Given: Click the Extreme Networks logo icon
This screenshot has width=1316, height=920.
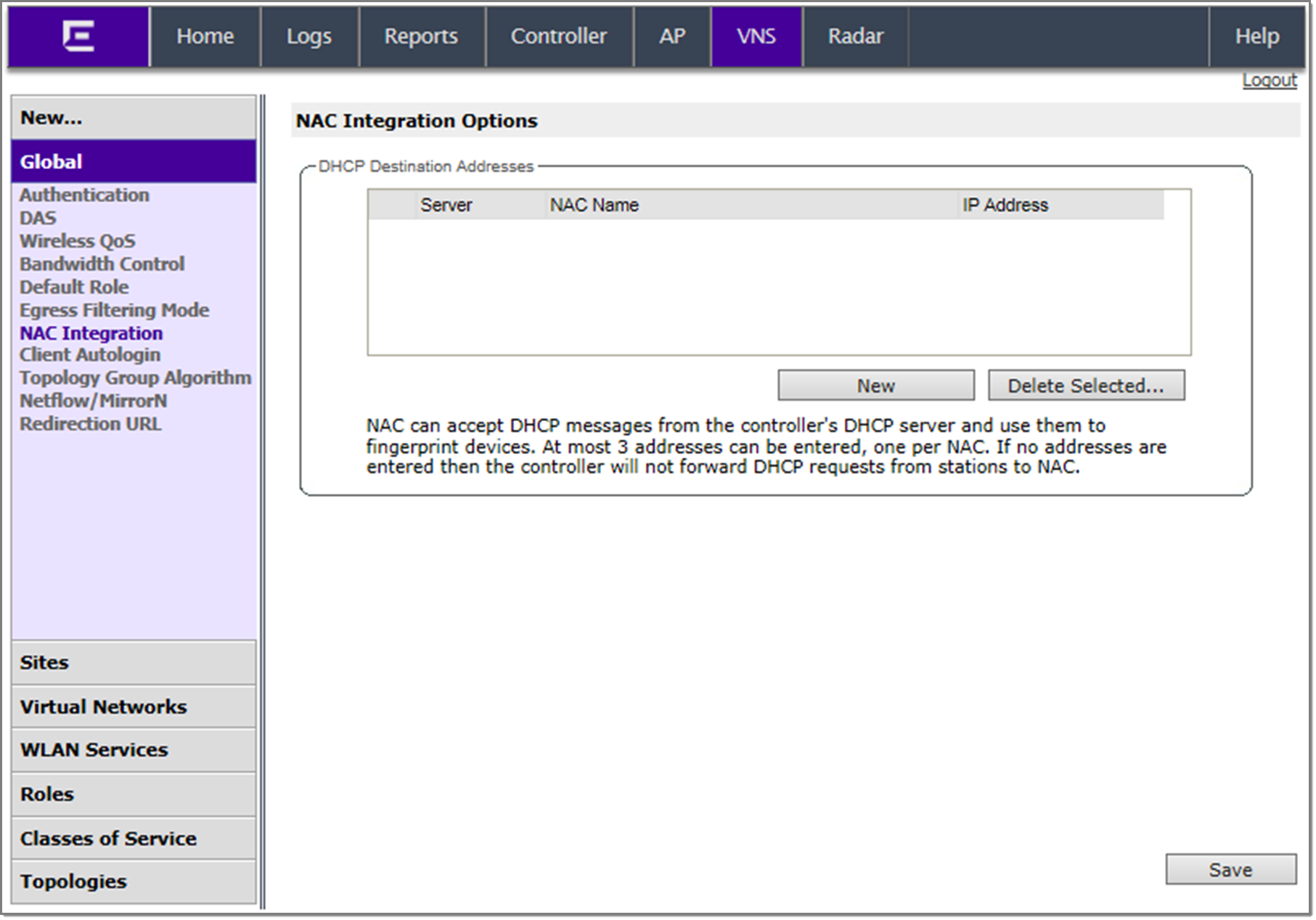Looking at the screenshot, I should tap(78, 36).
